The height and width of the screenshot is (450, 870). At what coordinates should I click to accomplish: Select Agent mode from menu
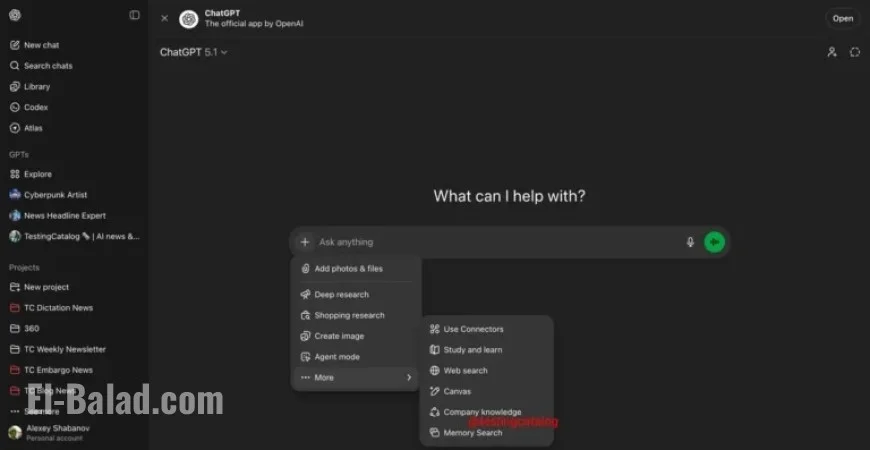(x=355, y=357)
